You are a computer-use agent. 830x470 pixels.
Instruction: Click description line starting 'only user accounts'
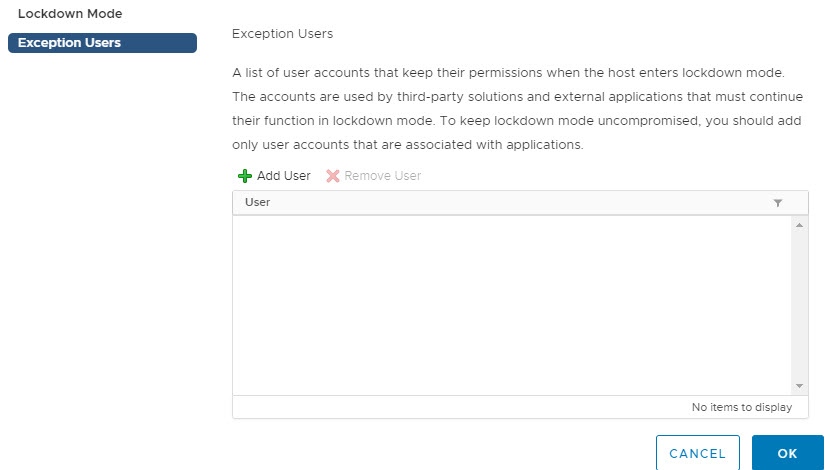click(407, 145)
